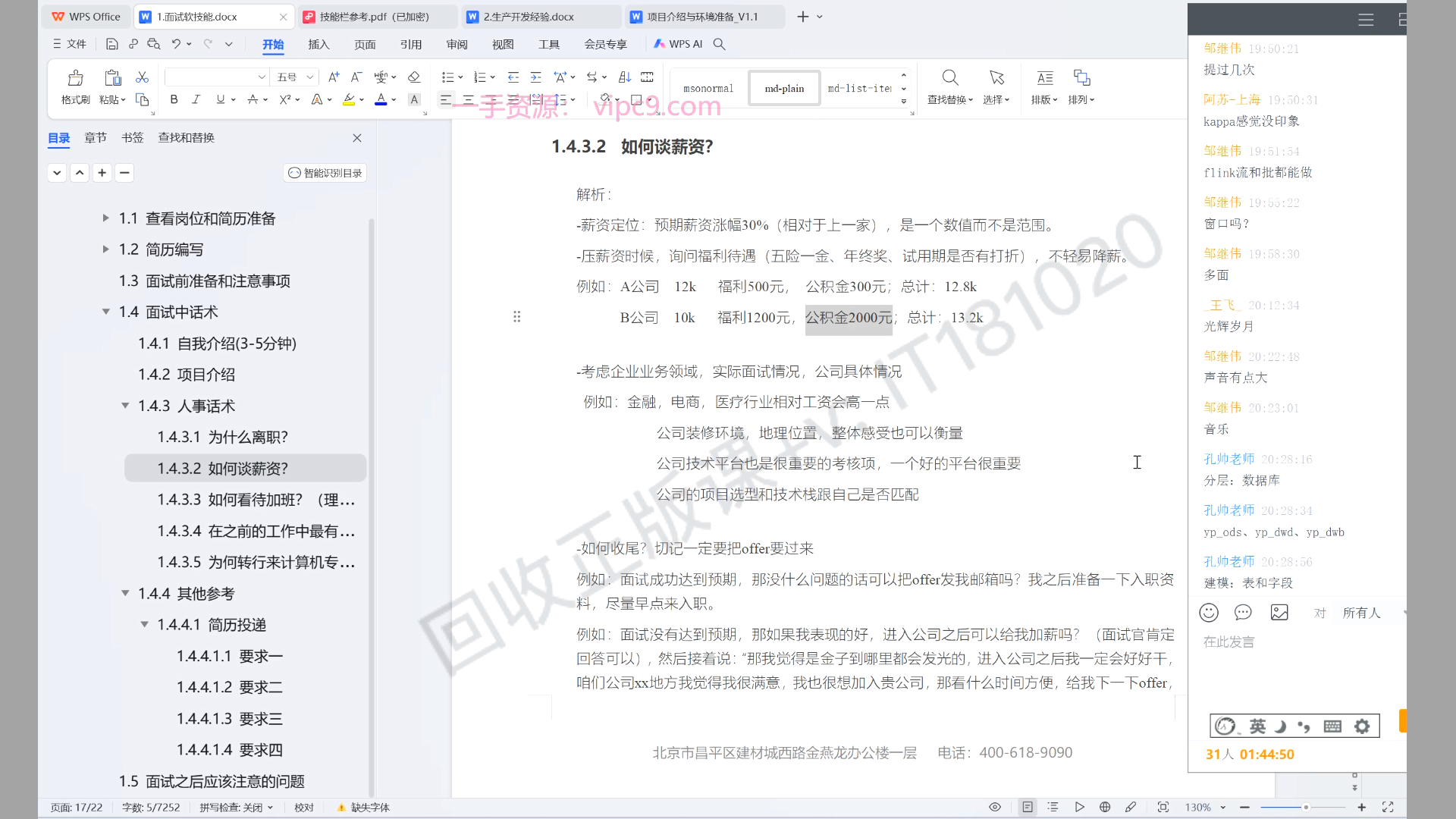This screenshot has width=1456, height=819.
Task: Expand the 1.2 简历编写 outline node
Action: 106,249
